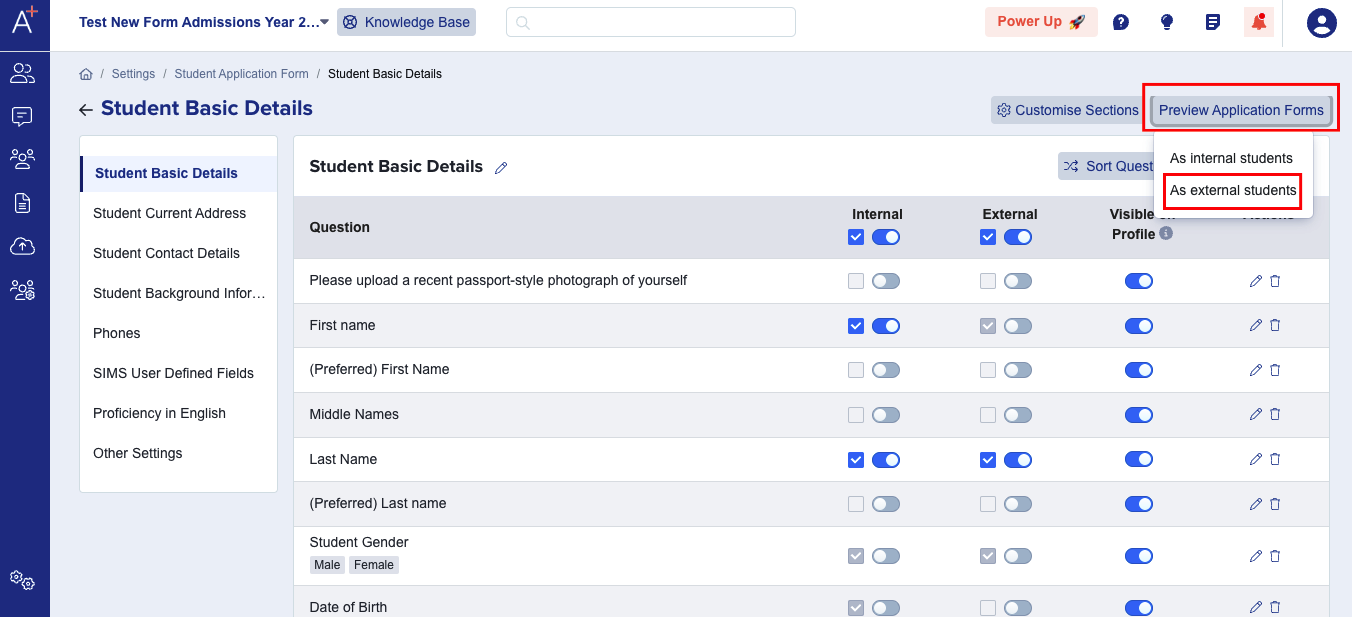Click the back arrow beside Student Basic Details

click(86, 110)
